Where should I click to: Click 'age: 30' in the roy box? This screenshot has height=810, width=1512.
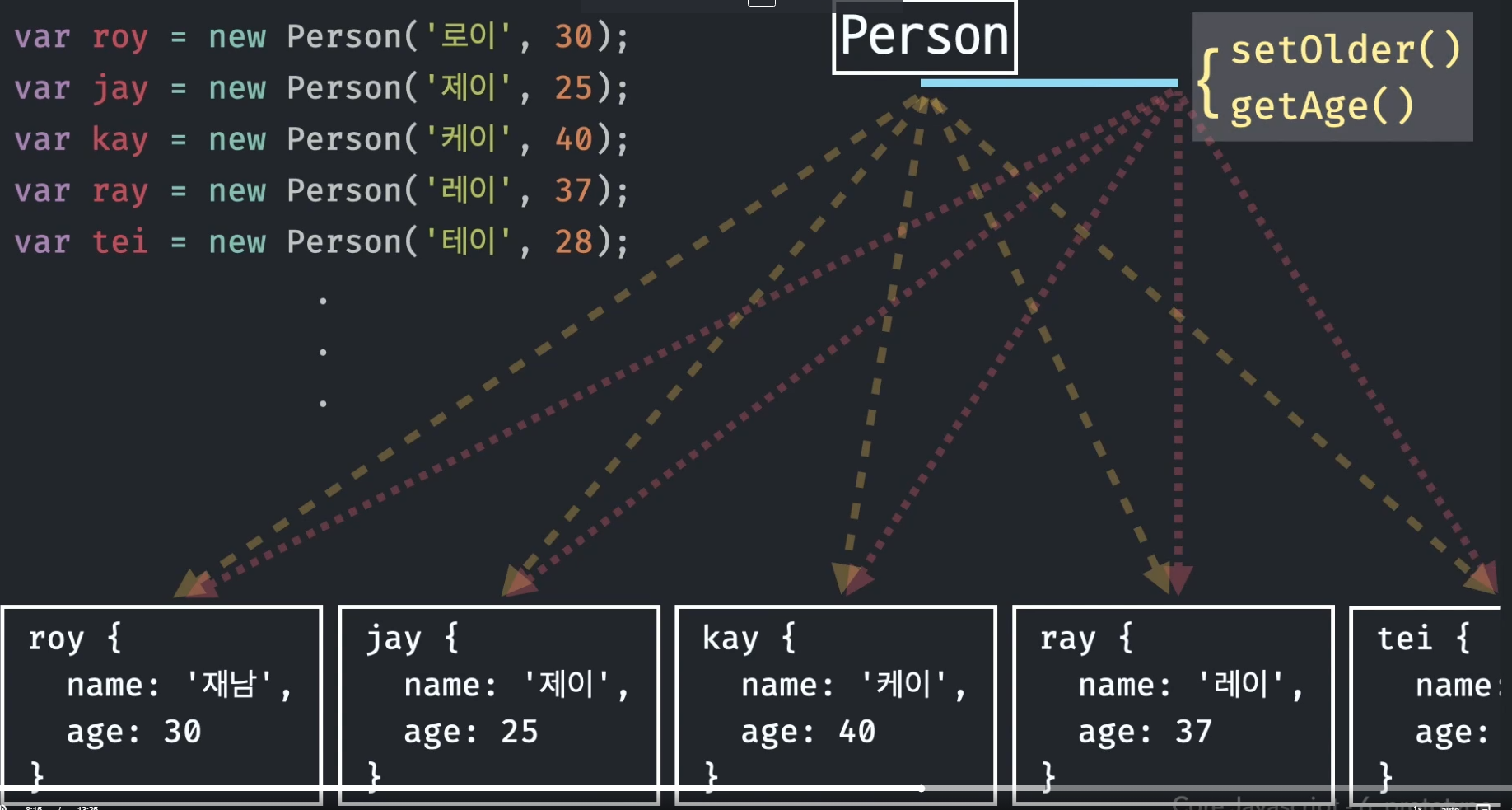[x=134, y=732]
